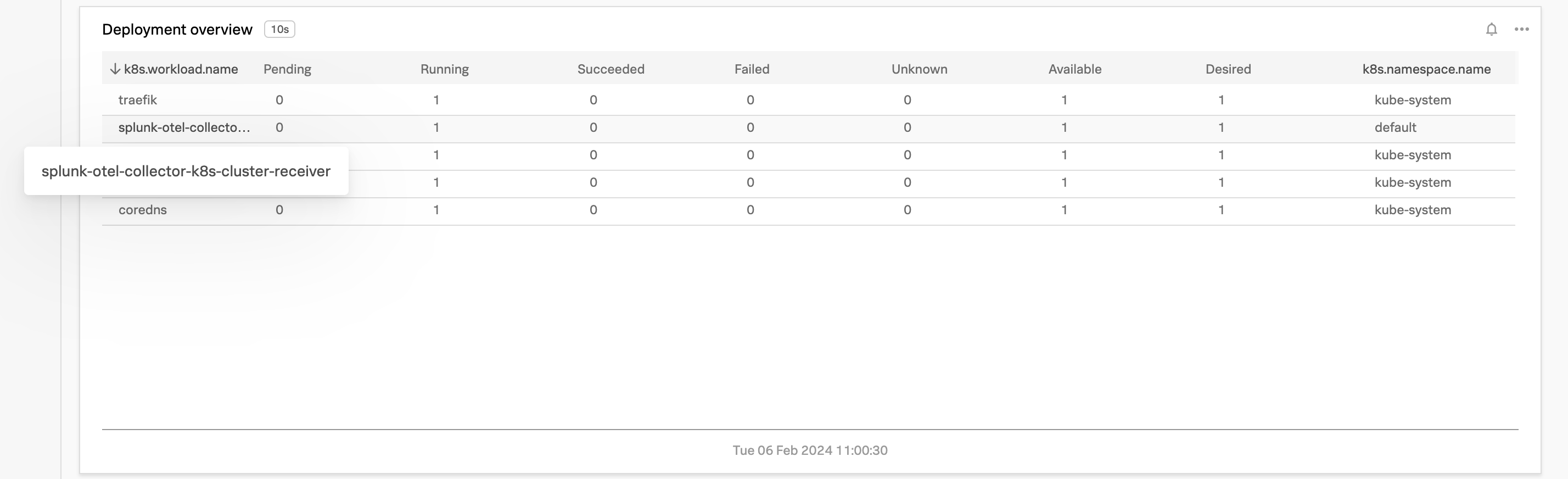Click the Running value 1 for traefik
The image size is (1568, 479).
[436, 100]
